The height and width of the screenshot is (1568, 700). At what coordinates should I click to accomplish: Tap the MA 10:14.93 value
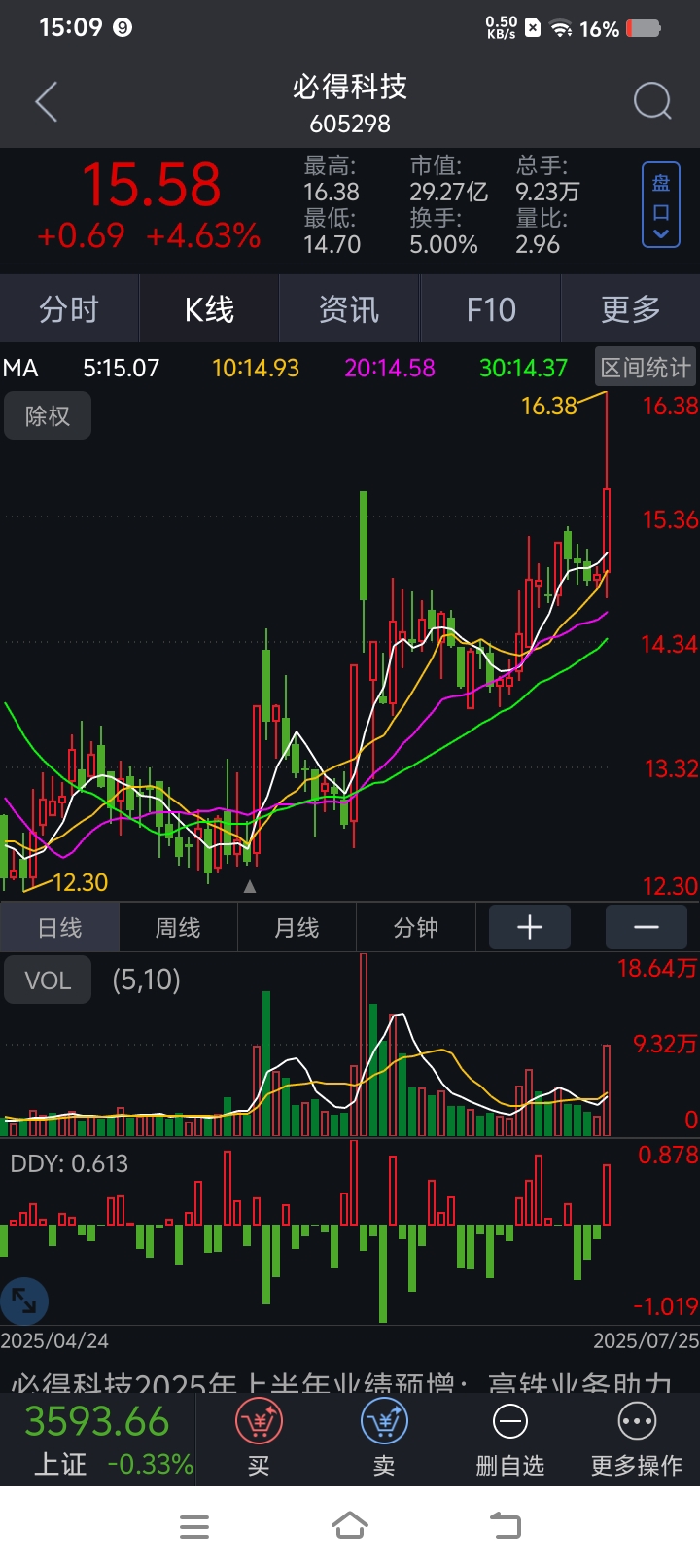(x=256, y=368)
